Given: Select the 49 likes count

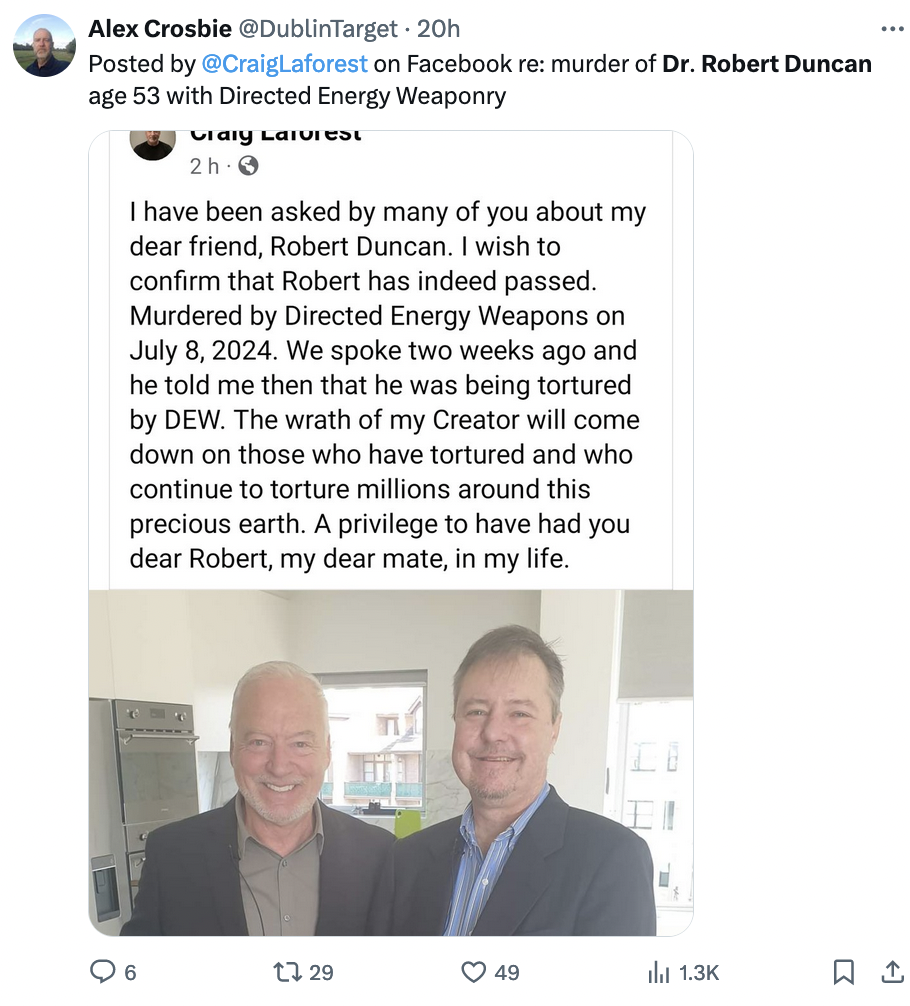Looking at the screenshot, I should click(x=505, y=971).
